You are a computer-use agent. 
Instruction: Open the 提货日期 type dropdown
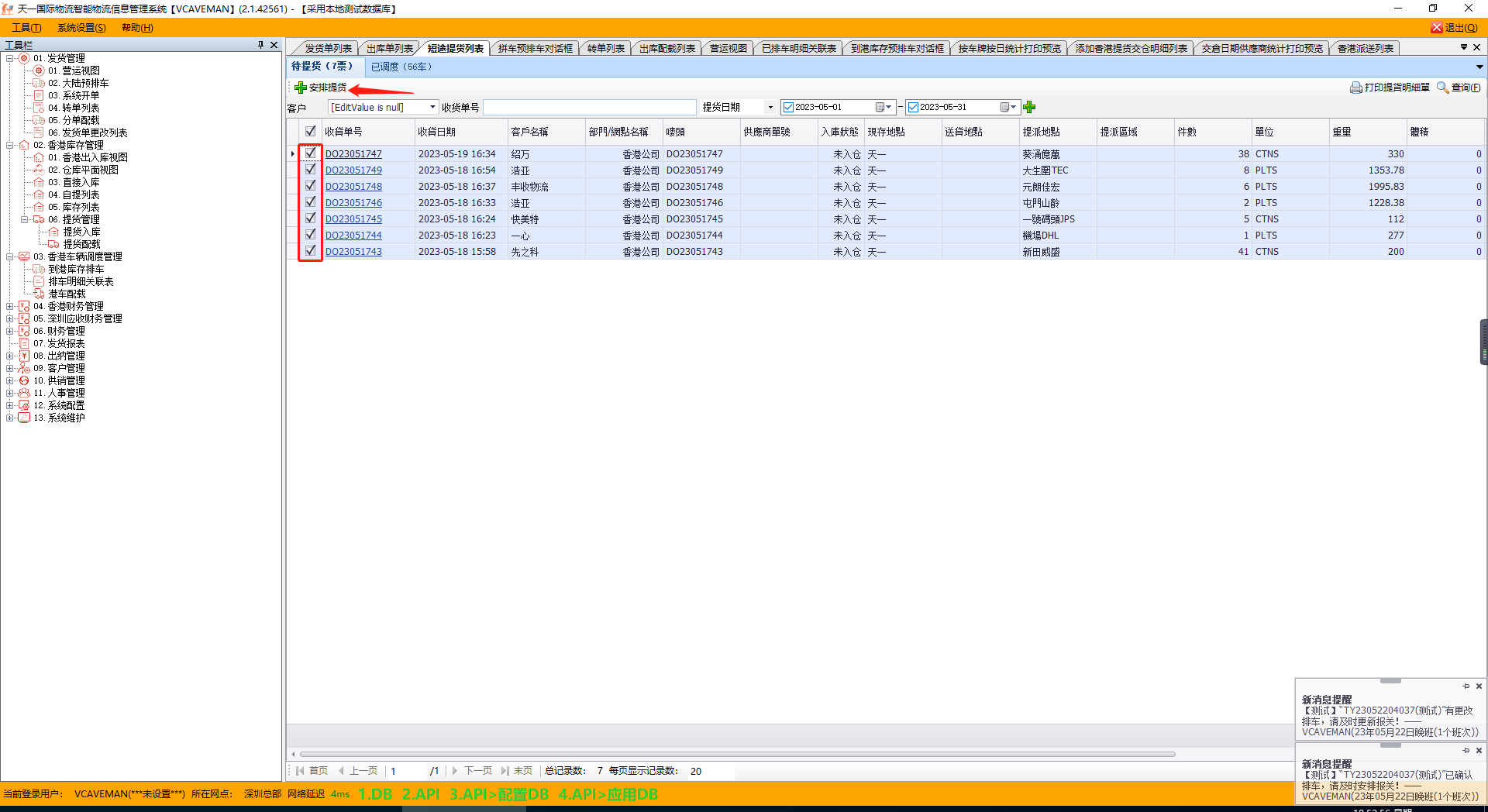tap(770, 107)
